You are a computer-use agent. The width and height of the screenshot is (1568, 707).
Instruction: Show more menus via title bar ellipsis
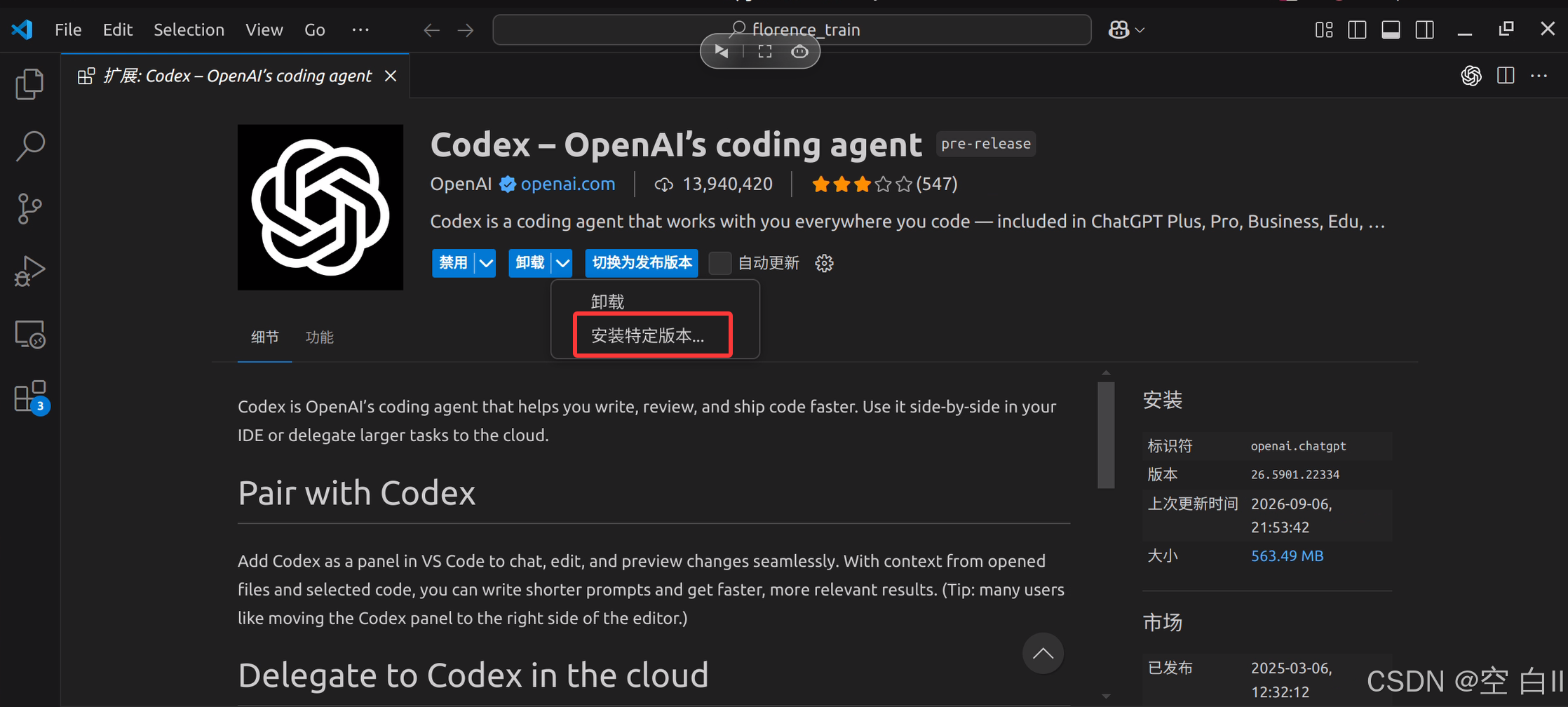point(360,29)
